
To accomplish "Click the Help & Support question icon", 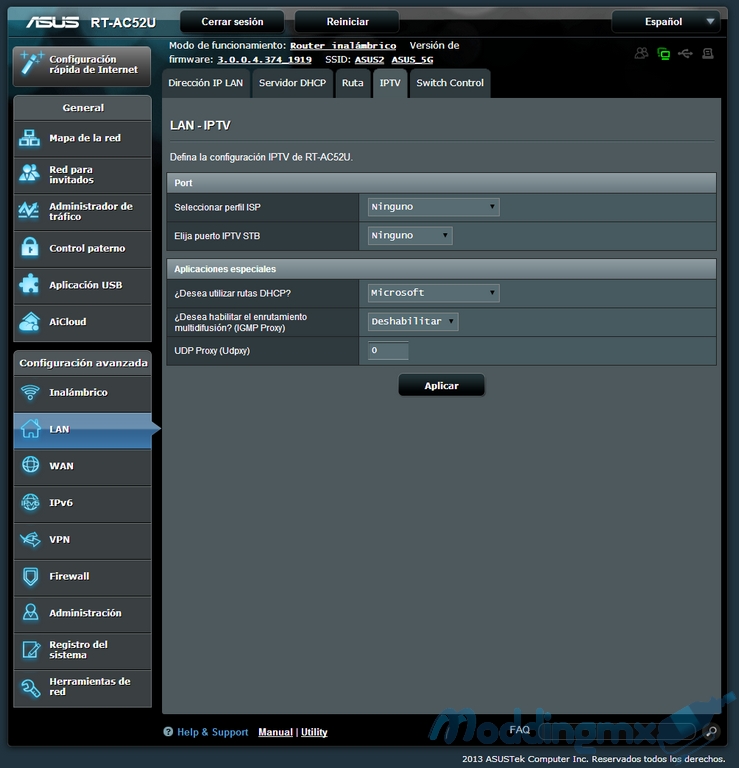I will click(x=168, y=732).
